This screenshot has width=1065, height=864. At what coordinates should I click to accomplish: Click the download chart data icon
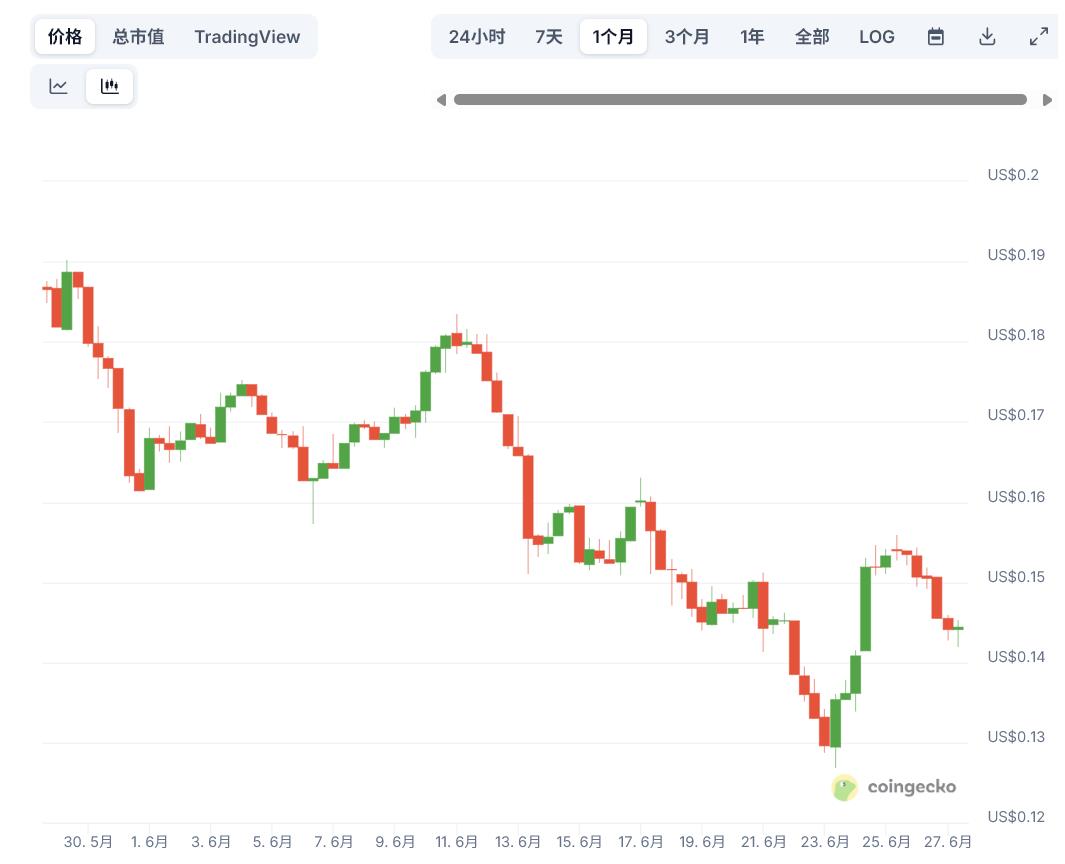pos(987,37)
